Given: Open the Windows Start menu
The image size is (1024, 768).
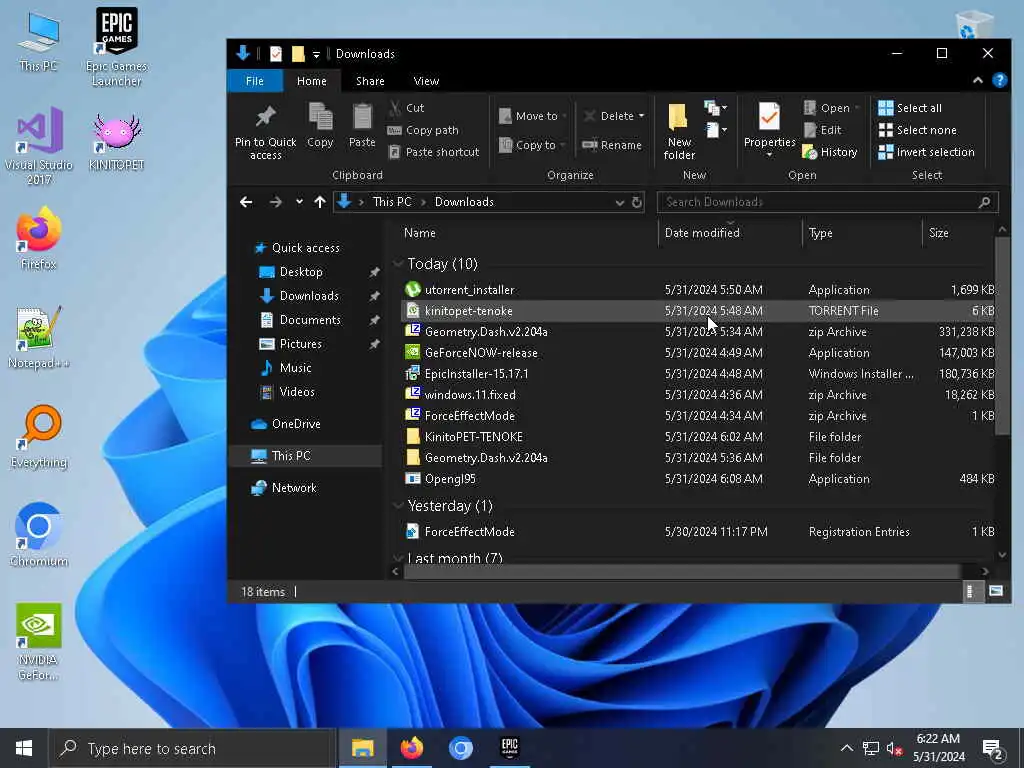Looking at the screenshot, I should point(24,748).
